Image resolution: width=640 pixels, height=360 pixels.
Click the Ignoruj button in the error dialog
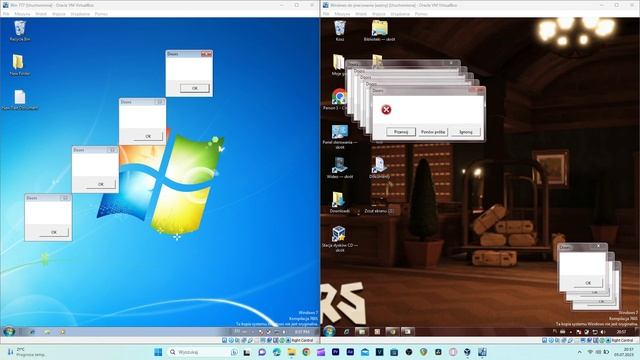(466, 132)
